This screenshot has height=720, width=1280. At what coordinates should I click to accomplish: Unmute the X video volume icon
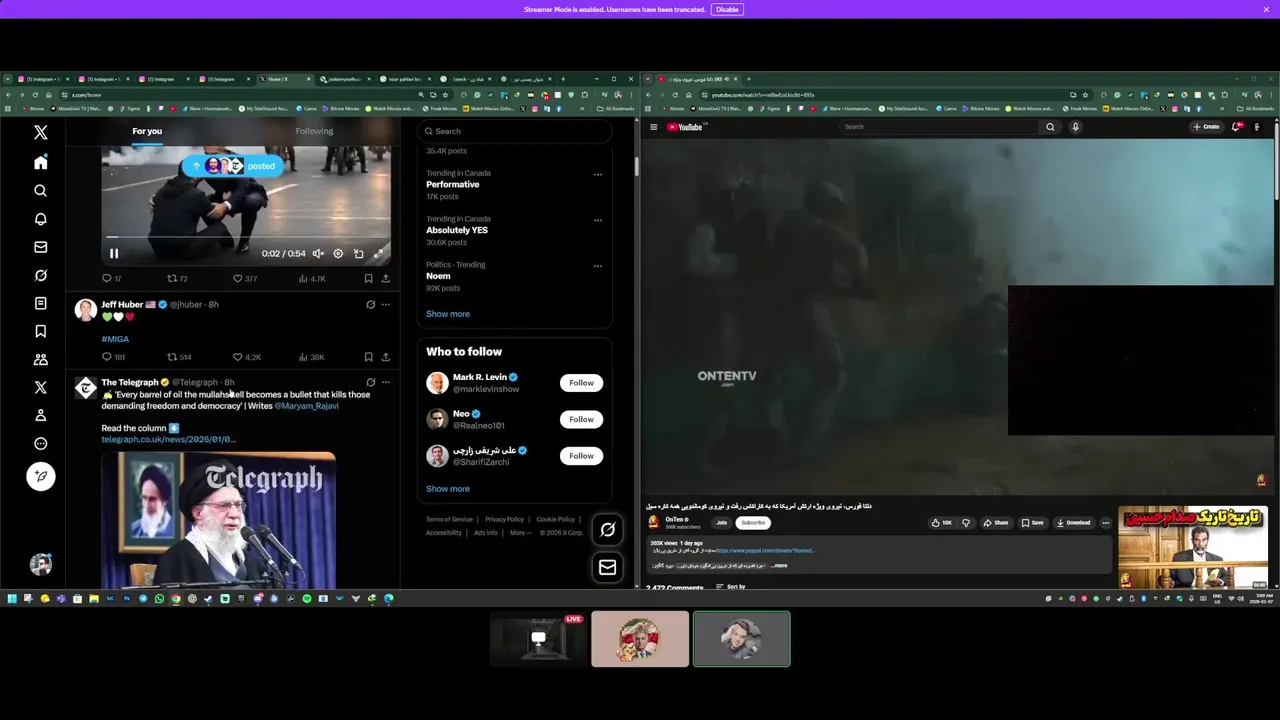tap(318, 254)
